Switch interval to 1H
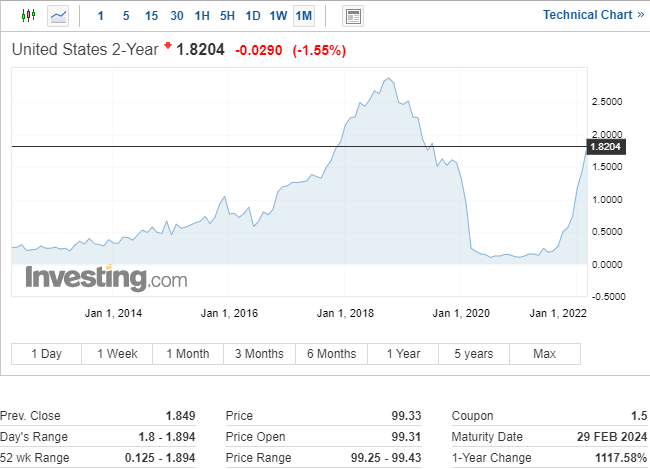This screenshot has height=469, width=650. (202, 16)
